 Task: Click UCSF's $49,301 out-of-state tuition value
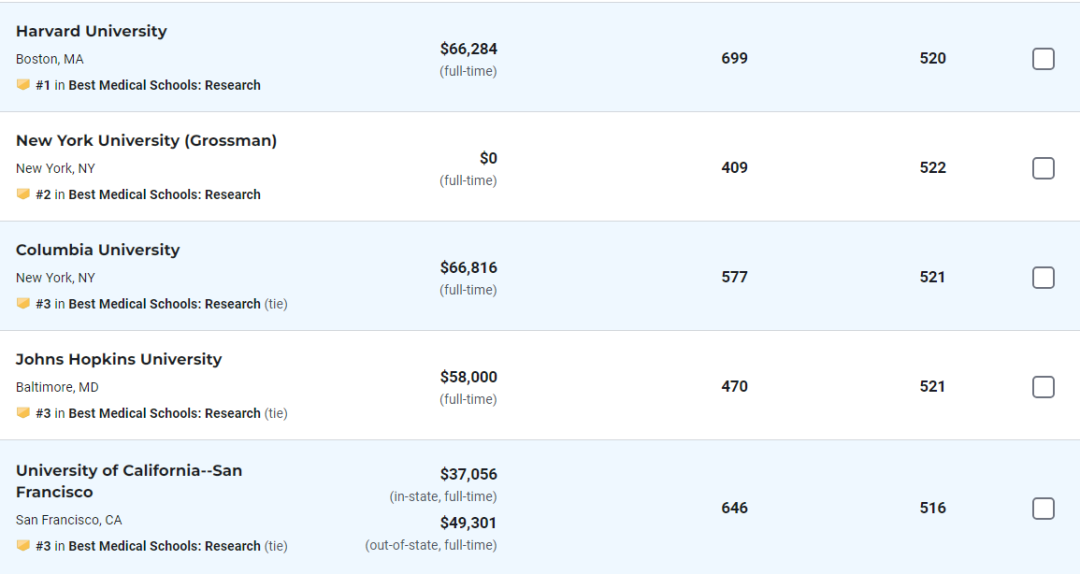pos(468,523)
